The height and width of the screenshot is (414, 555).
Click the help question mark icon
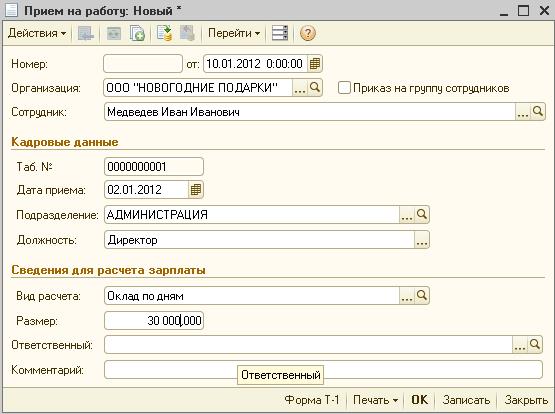point(308,33)
